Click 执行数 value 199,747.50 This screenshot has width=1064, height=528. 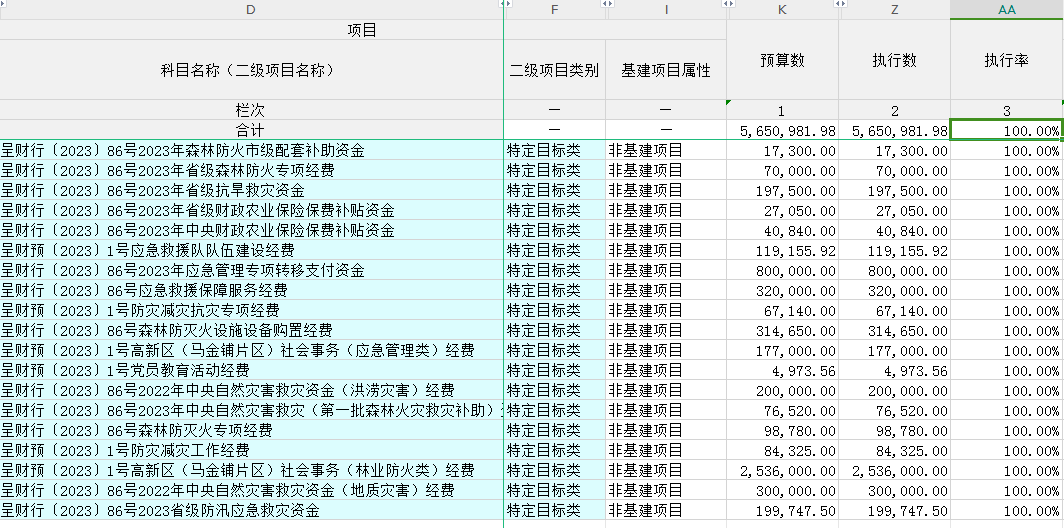coord(894,511)
